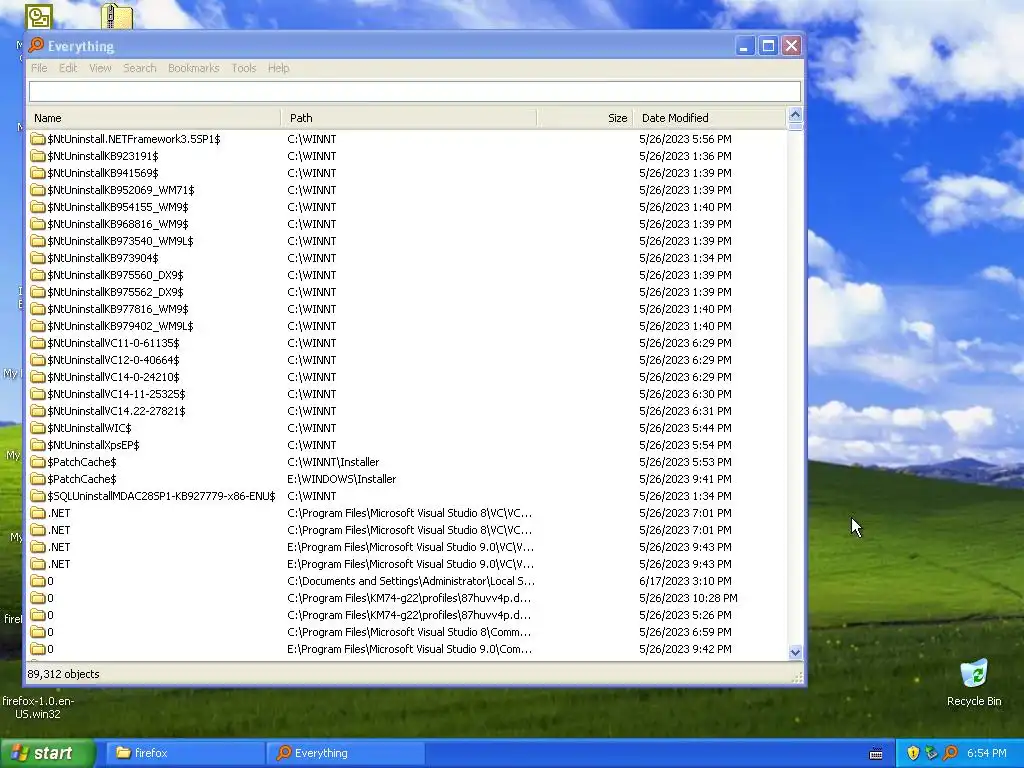Sort results by the Path column header

pos(409,118)
